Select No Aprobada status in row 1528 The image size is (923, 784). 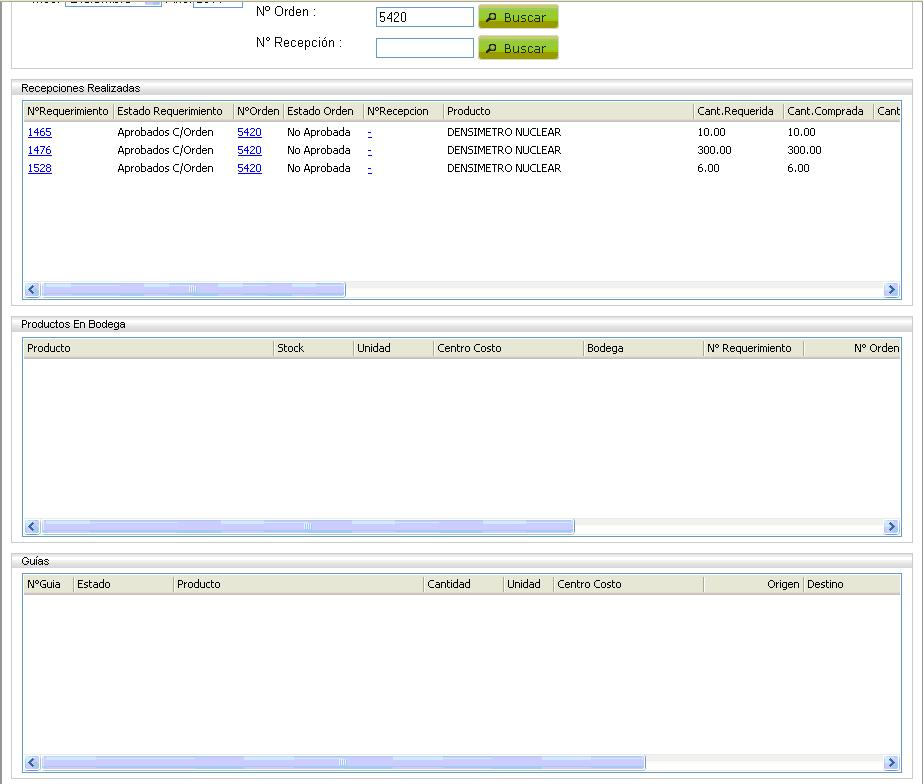tap(318, 168)
